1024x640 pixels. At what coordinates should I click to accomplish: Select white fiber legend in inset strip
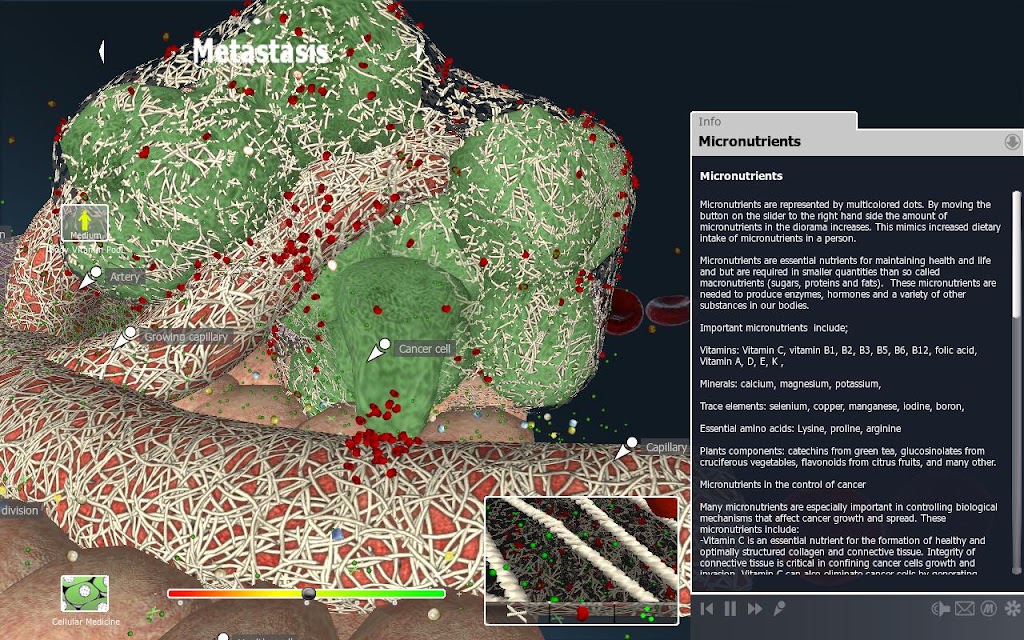[517, 613]
